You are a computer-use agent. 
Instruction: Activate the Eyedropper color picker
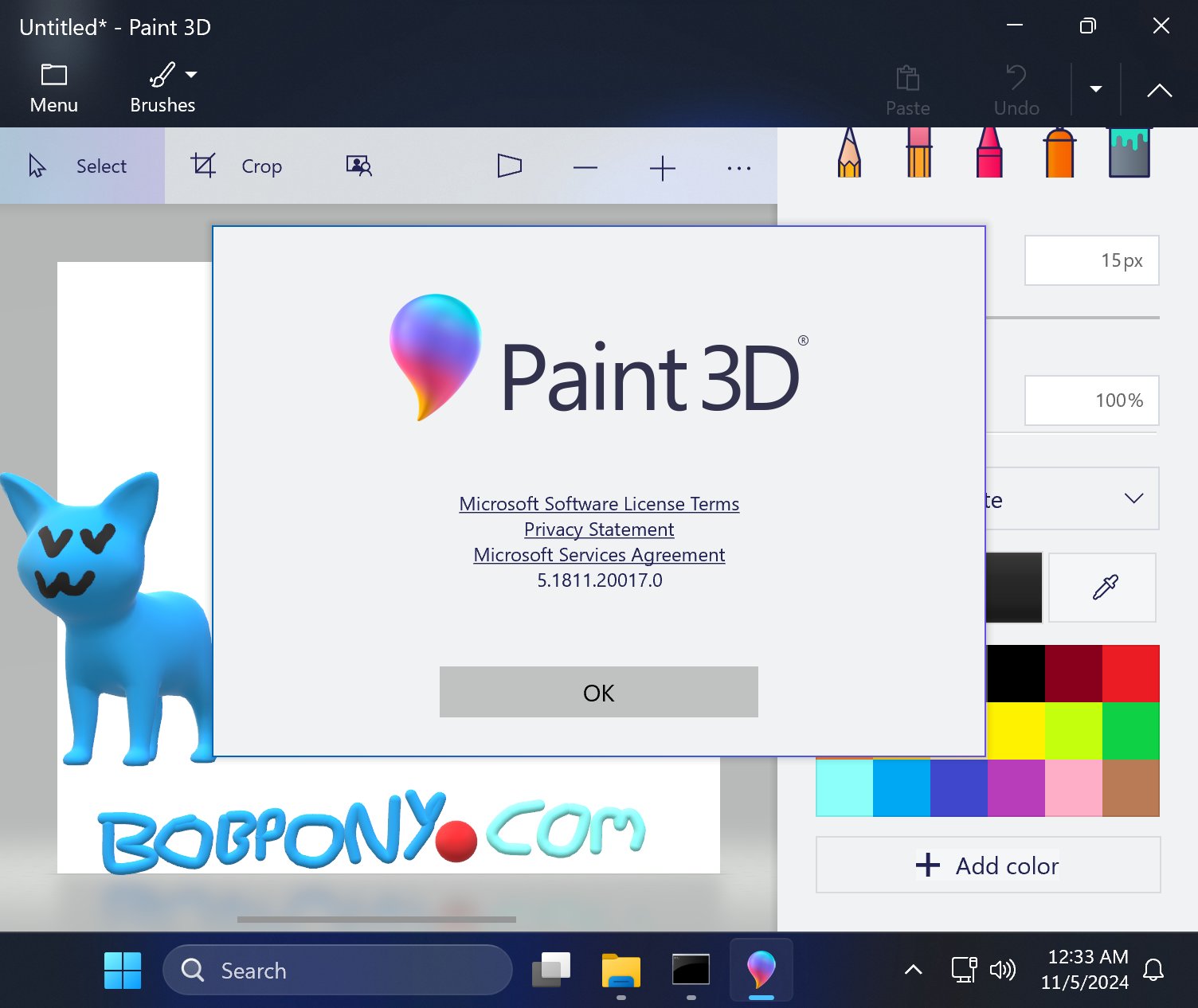click(x=1102, y=587)
